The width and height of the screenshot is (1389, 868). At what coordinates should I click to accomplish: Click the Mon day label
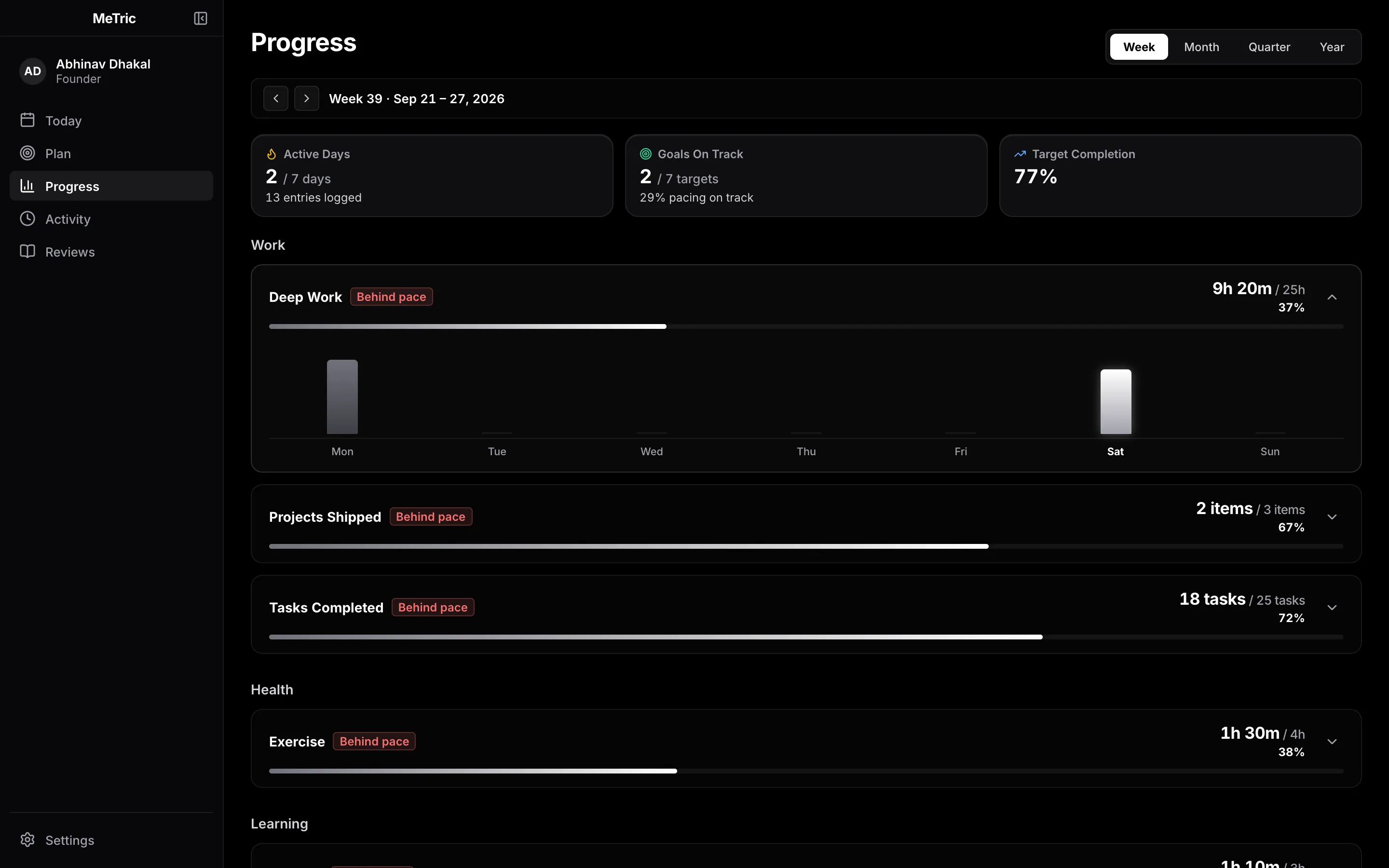coord(342,451)
